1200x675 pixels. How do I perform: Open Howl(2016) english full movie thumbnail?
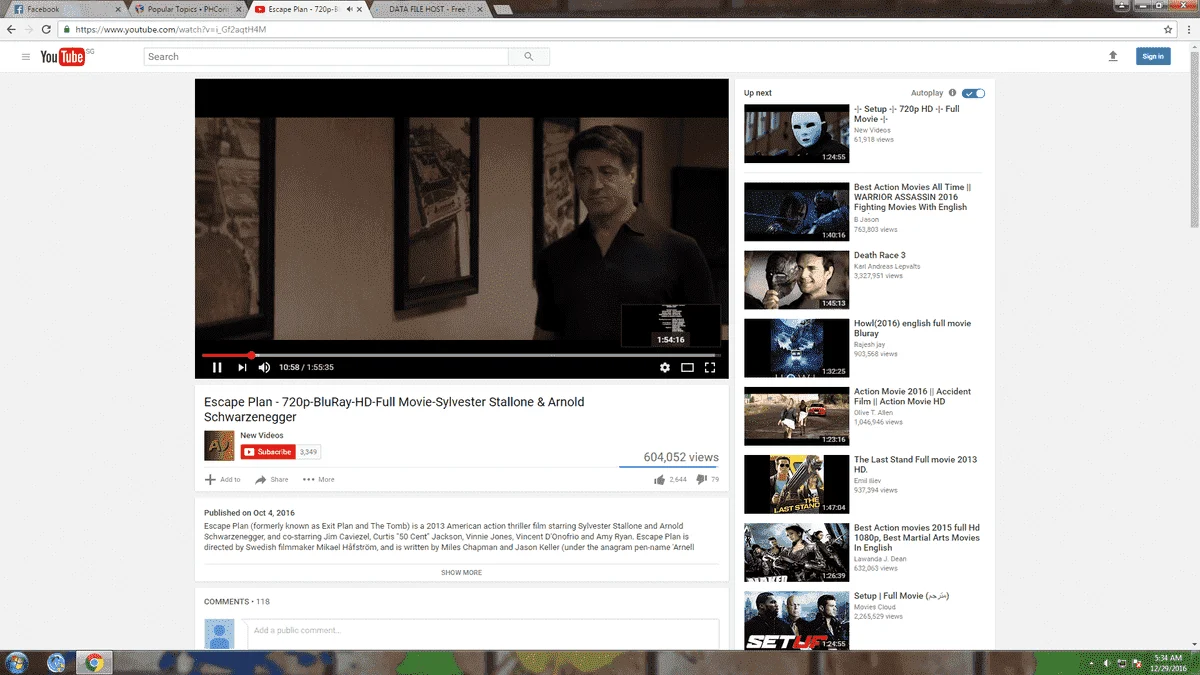tap(796, 348)
